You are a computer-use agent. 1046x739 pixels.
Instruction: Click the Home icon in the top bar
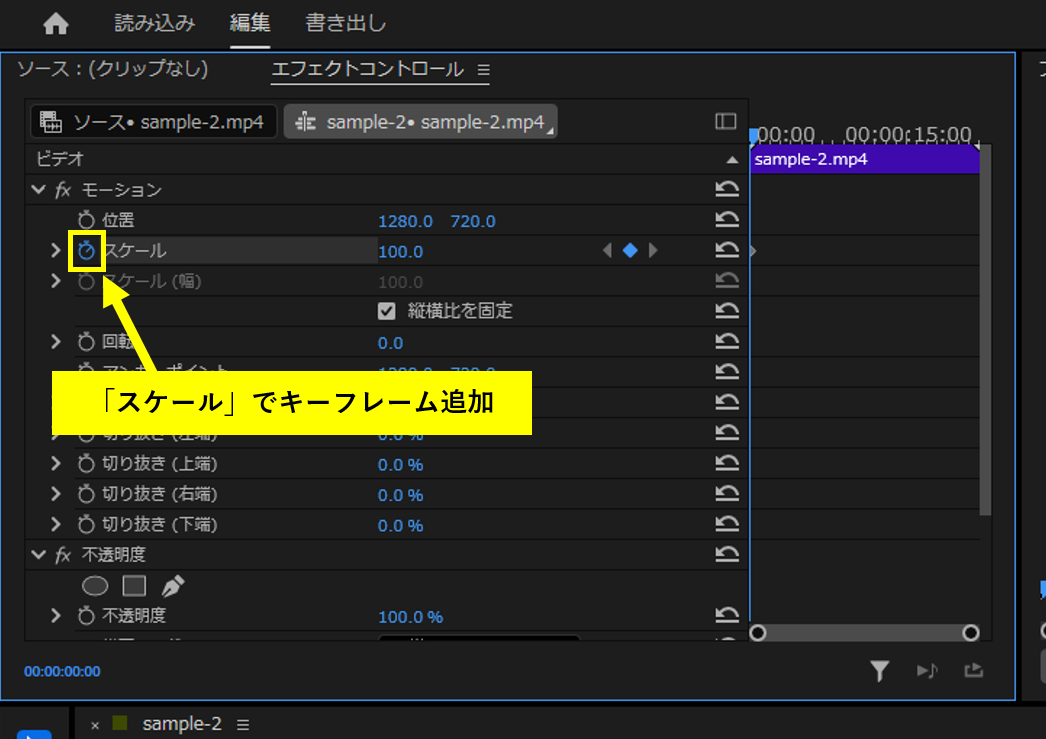(x=55, y=22)
